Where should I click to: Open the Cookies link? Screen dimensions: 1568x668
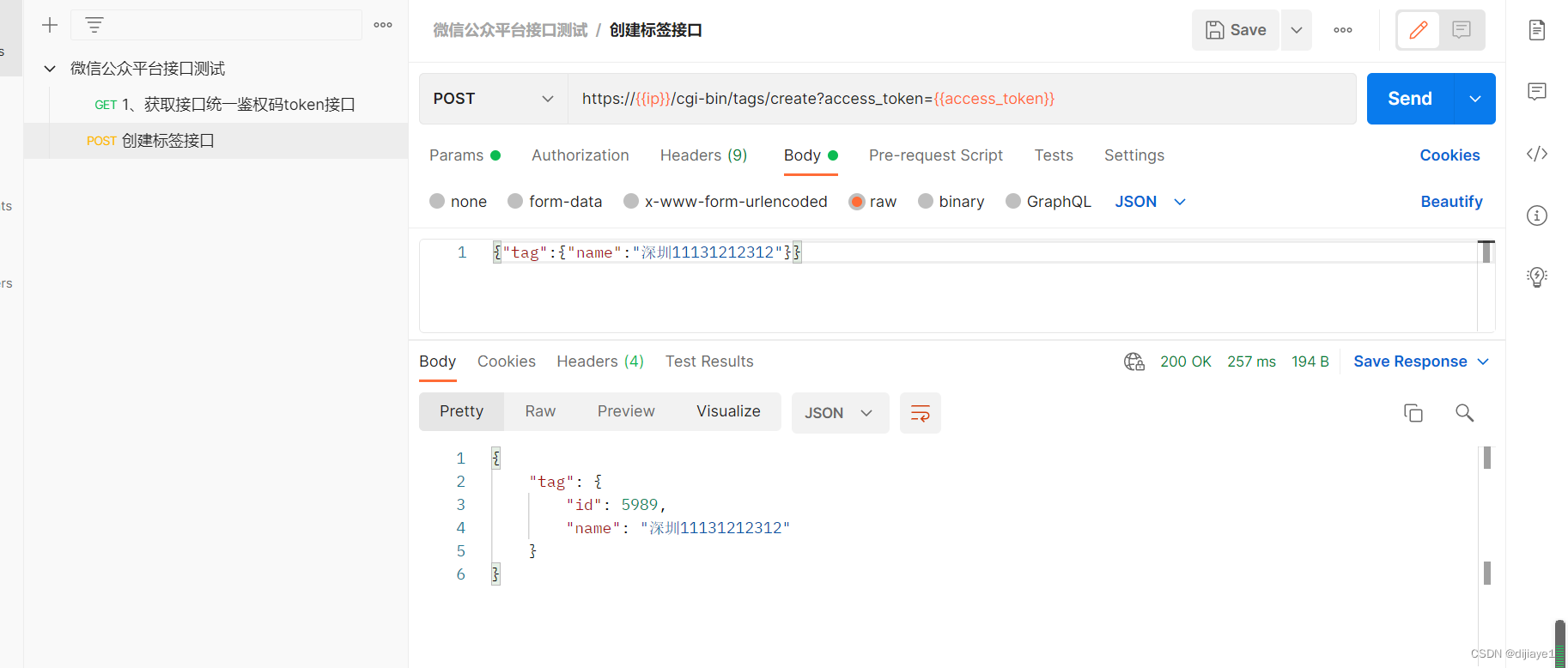tap(1449, 155)
